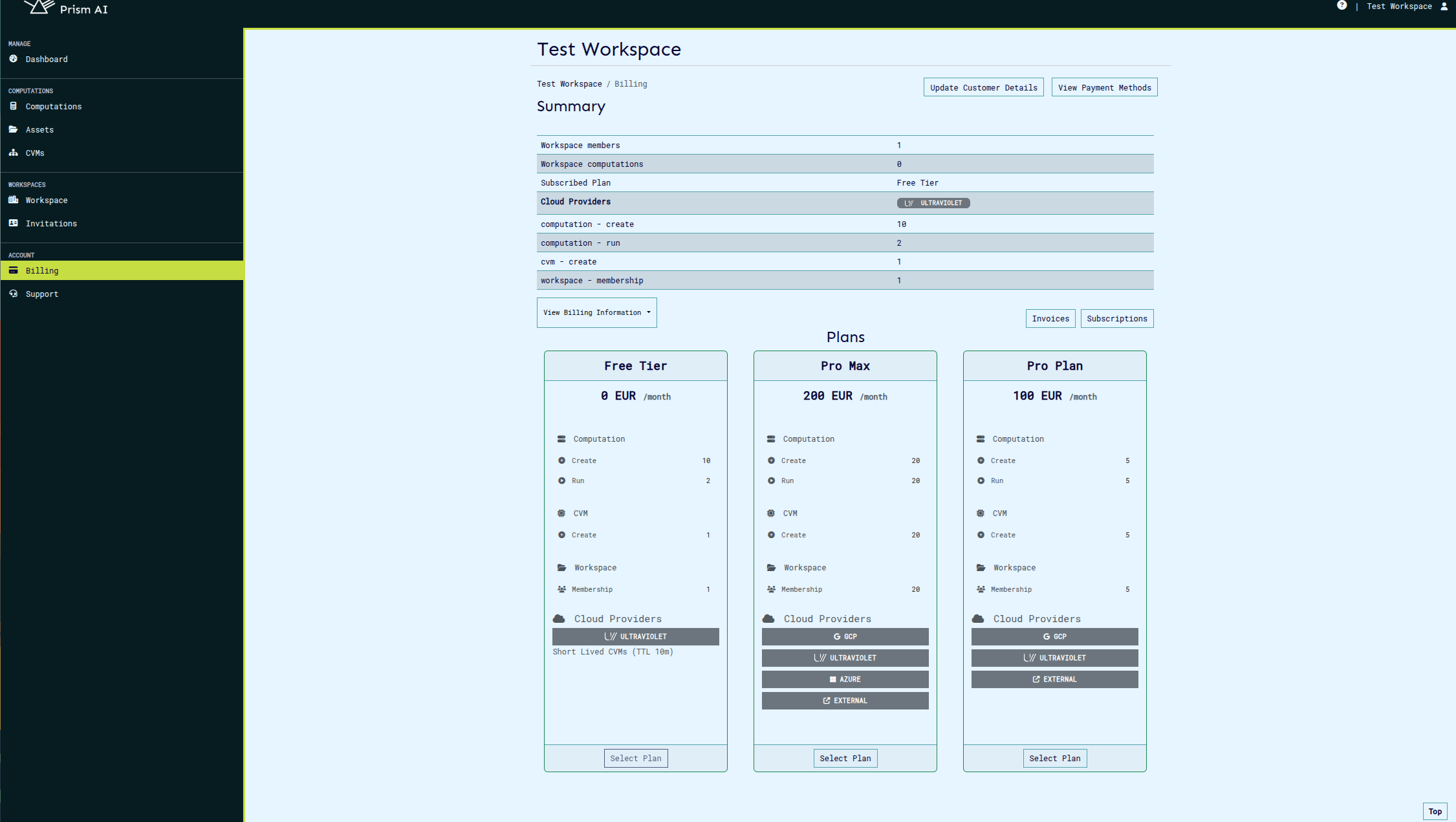
Task: Click the user profile icon
Action: [x=1444, y=6]
